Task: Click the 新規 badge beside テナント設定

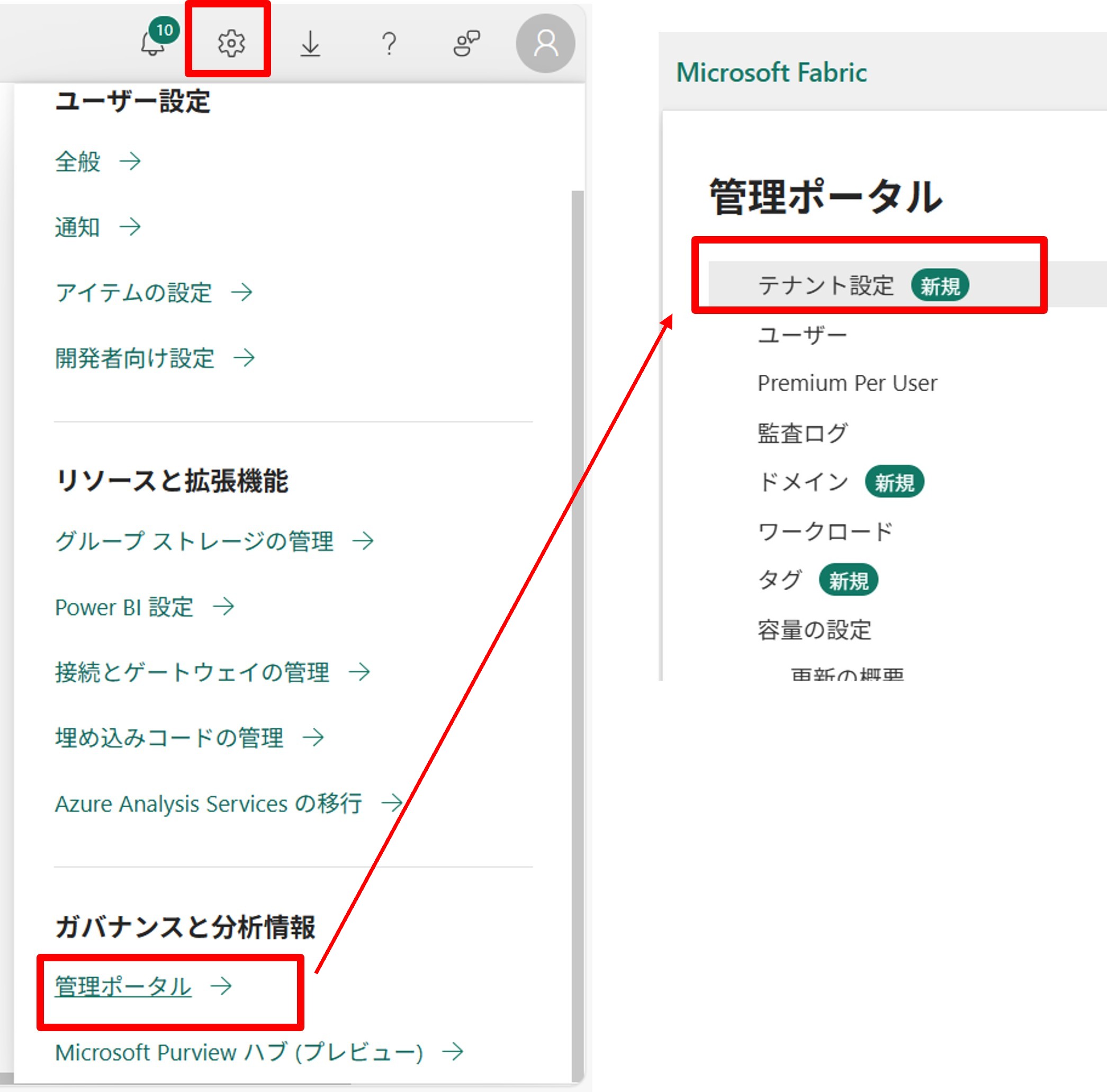Action: (940, 285)
